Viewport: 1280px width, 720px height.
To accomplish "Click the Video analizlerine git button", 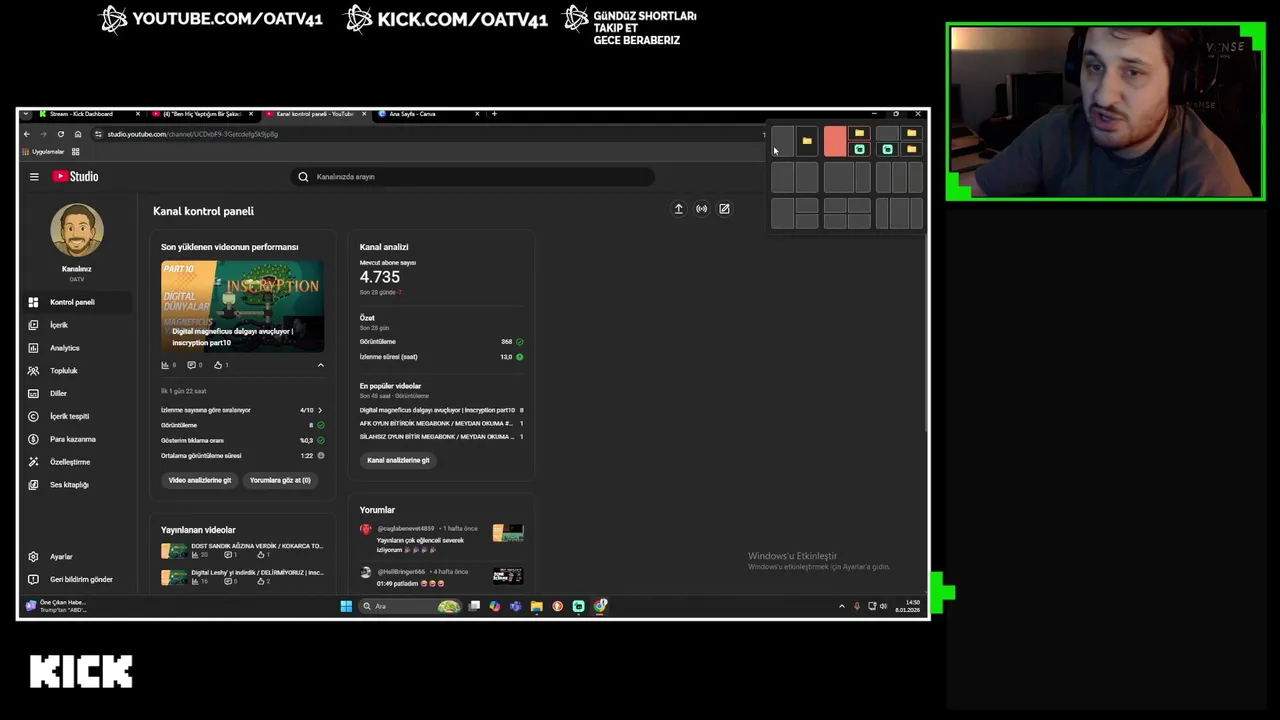I will [x=200, y=480].
